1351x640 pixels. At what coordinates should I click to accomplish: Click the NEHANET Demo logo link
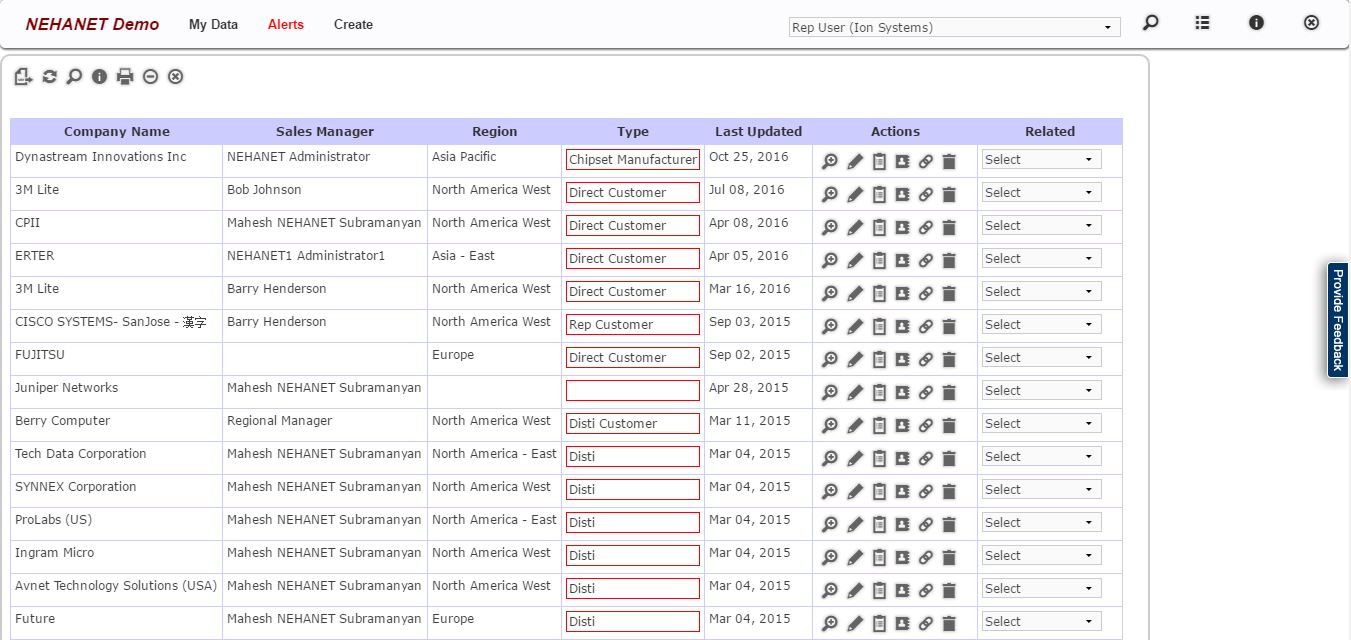pos(92,25)
